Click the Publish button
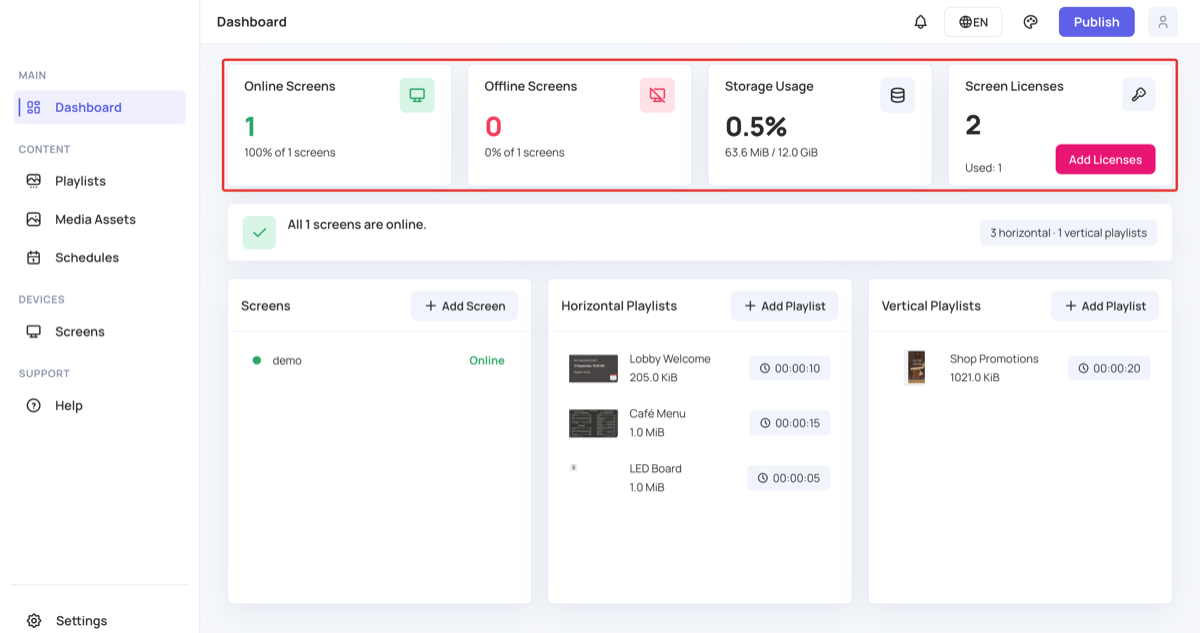This screenshot has height=633, width=1200. coord(1097,22)
